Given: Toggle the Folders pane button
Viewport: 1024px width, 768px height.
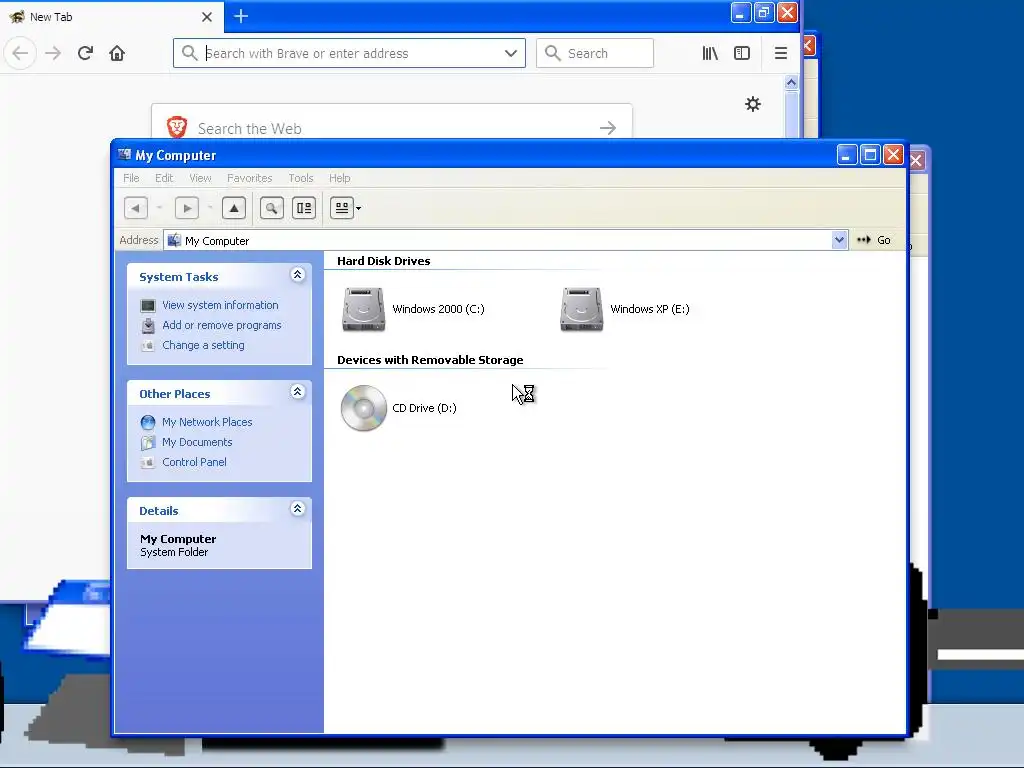Looking at the screenshot, I should [x=304, y=208].
